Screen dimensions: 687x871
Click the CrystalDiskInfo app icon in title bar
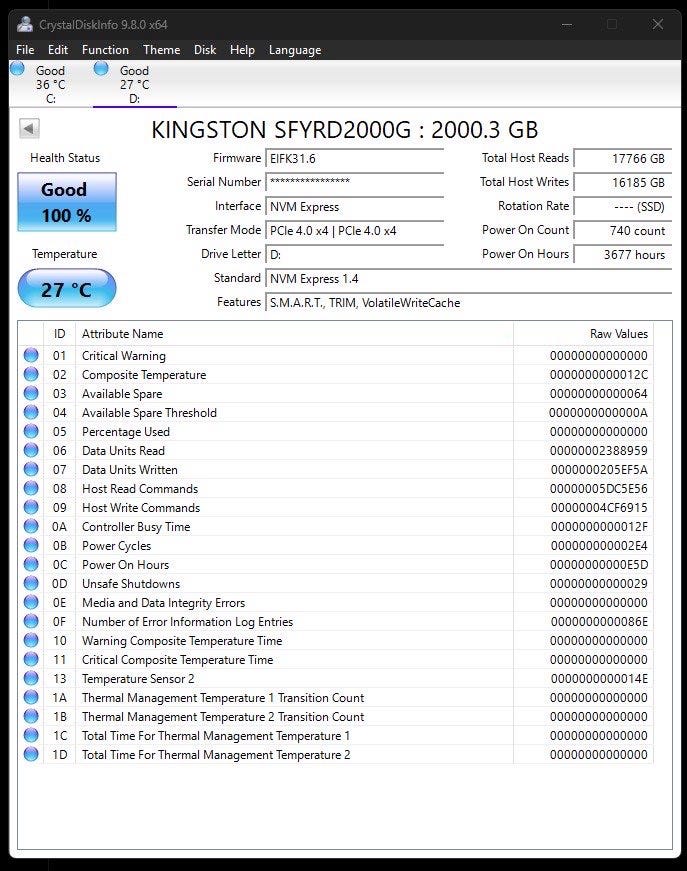(25, 24)
